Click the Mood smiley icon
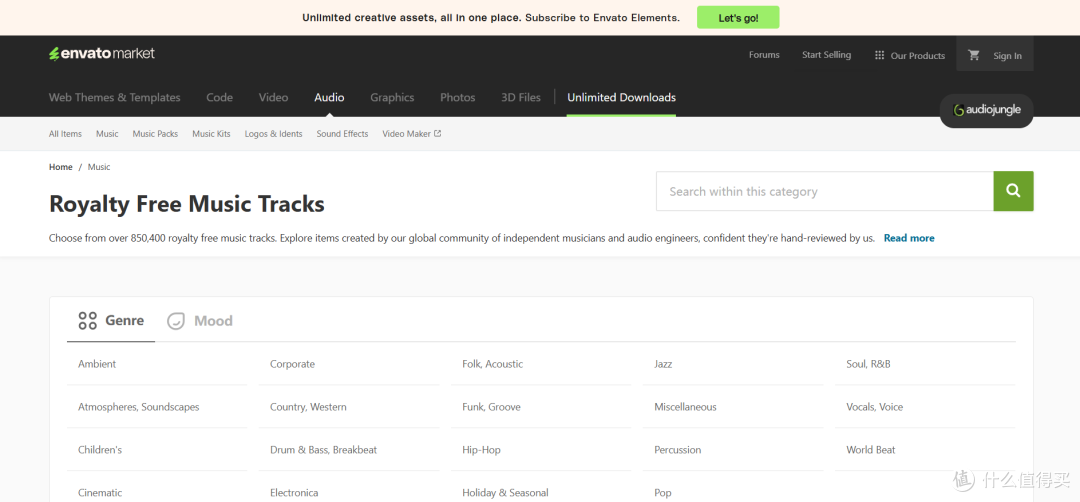Viewport: 1080px width, 502px height. pos(176,321)
